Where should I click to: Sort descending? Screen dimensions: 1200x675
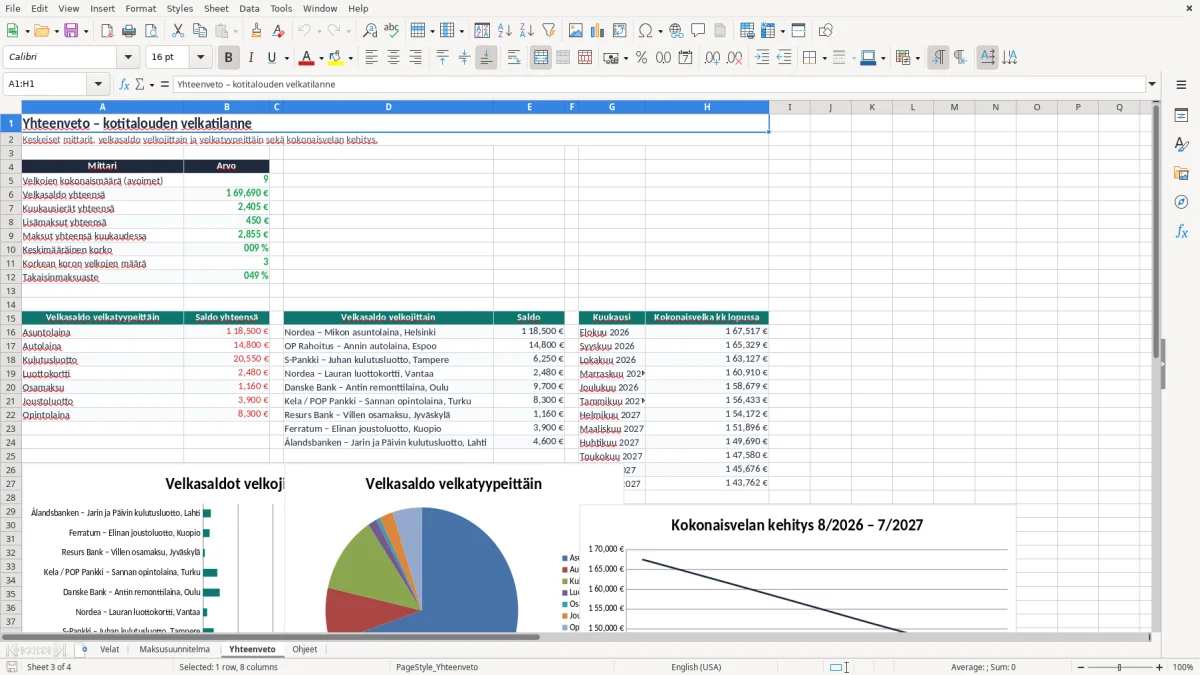point(526,31)
